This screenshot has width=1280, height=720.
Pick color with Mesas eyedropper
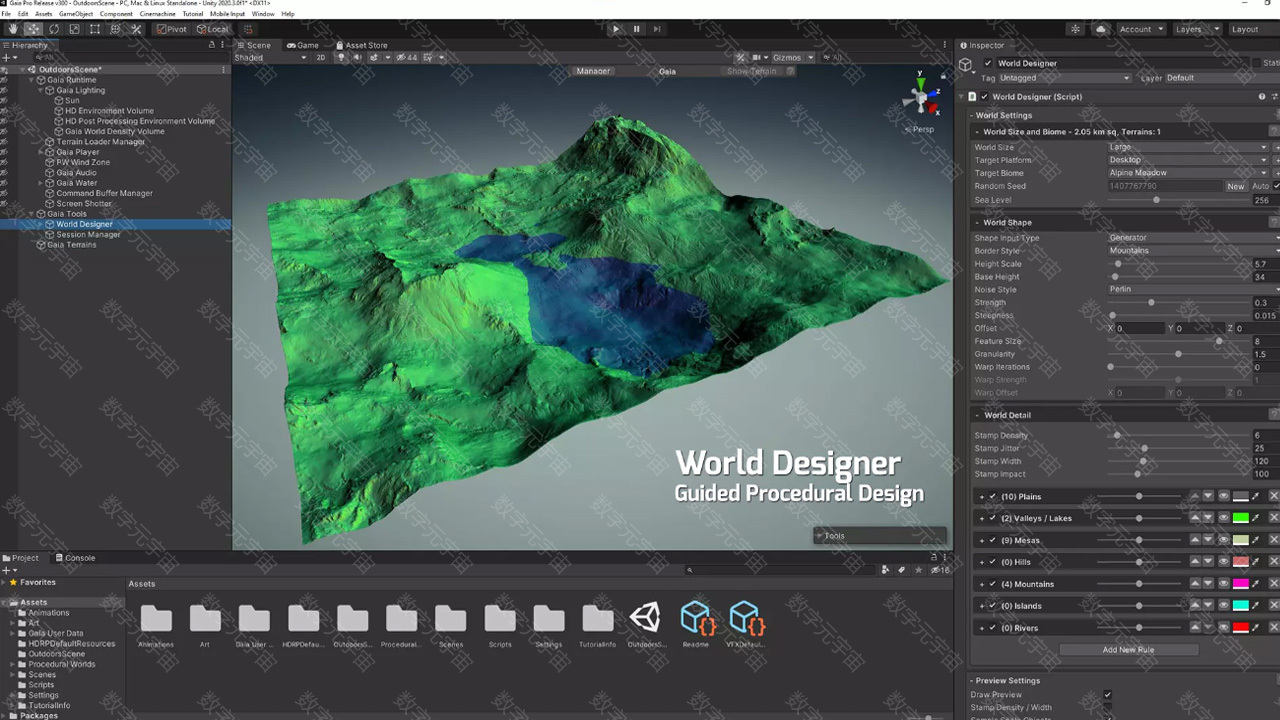tap(1256, 540)
